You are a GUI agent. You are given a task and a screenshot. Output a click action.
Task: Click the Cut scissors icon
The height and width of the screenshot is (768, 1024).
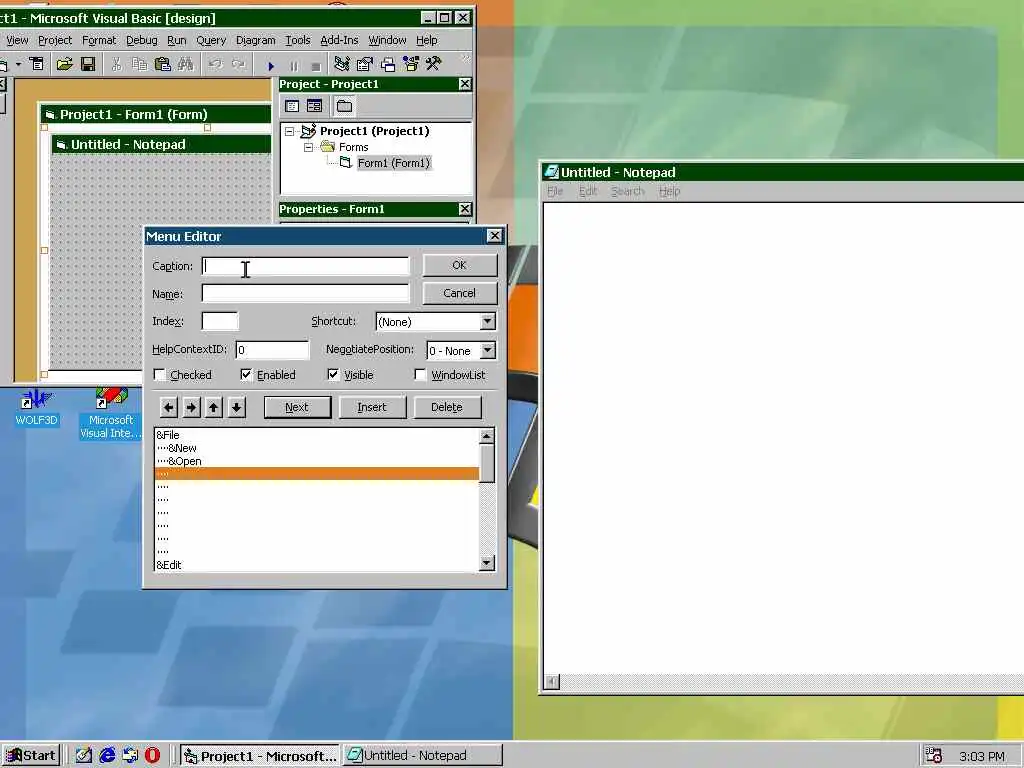[x=116, y=64]
